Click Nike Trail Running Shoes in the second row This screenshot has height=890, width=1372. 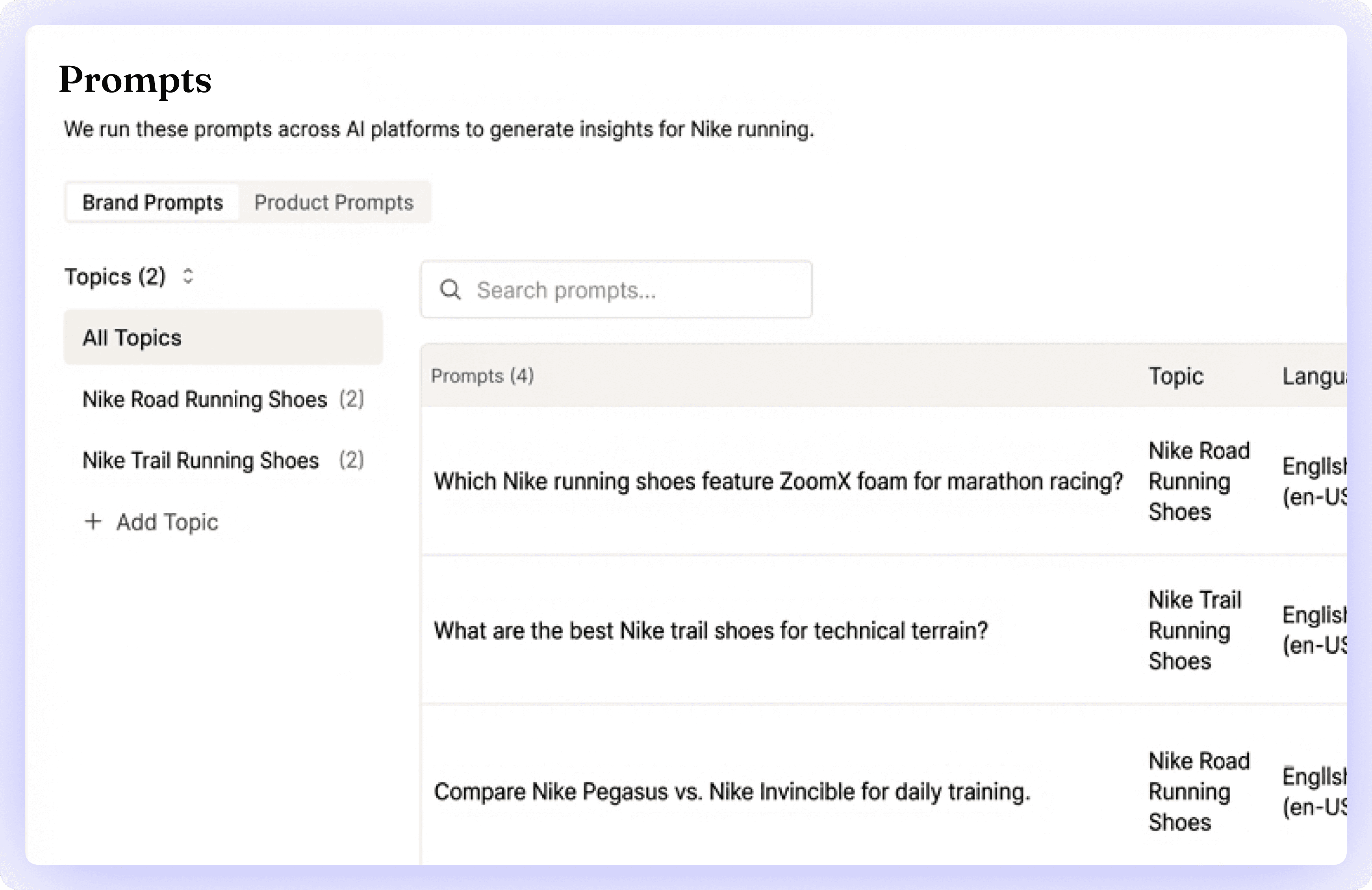(1194, 630)
